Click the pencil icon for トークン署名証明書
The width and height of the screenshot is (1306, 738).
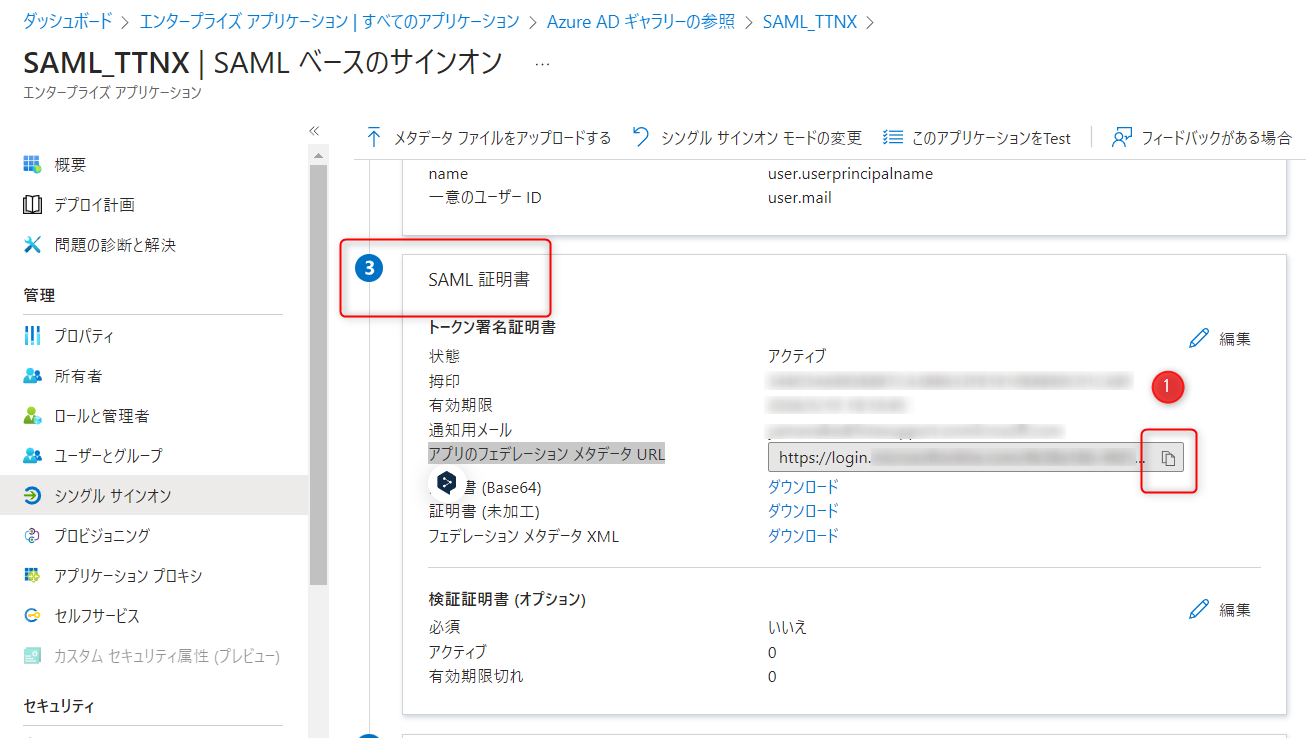(1199, 339)
